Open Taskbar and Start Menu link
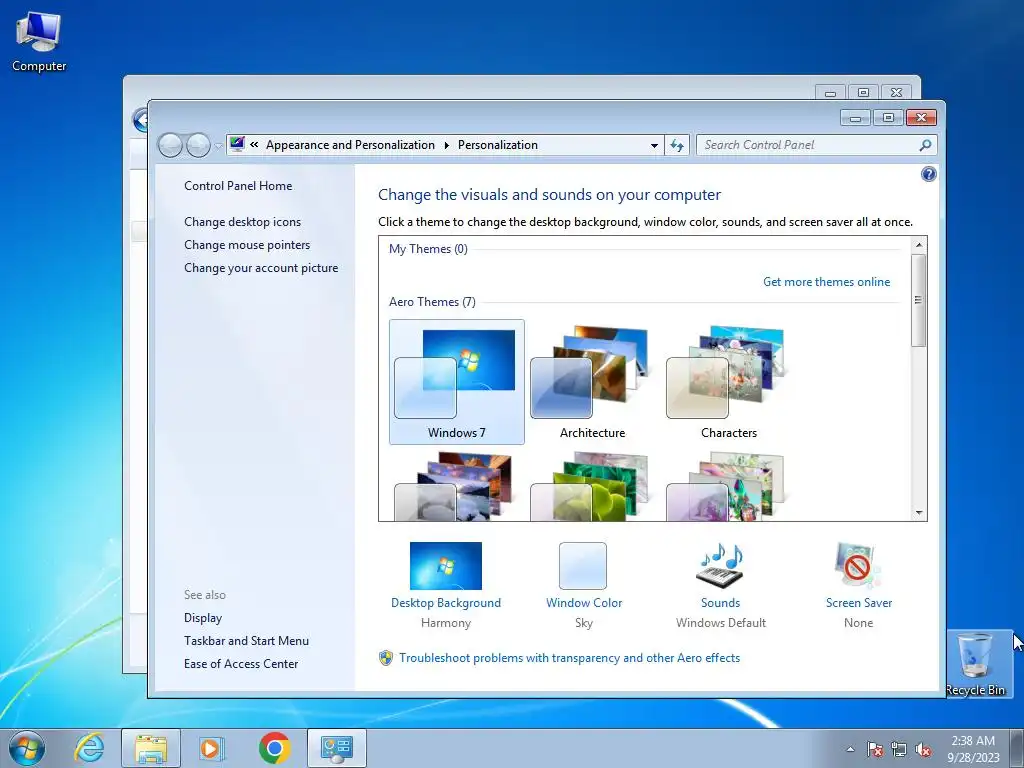 coord(246,641)
